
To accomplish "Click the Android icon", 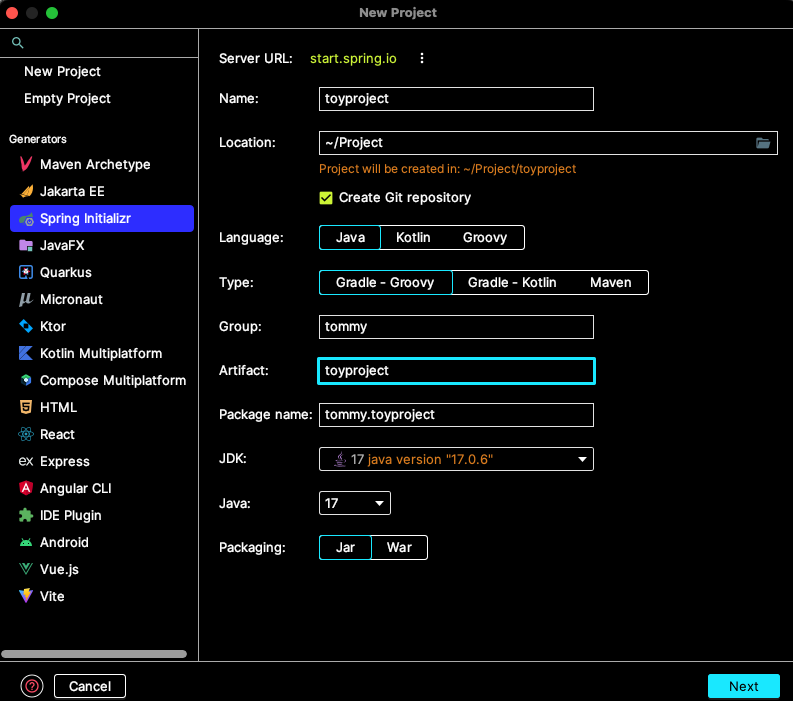I will 26,542.
